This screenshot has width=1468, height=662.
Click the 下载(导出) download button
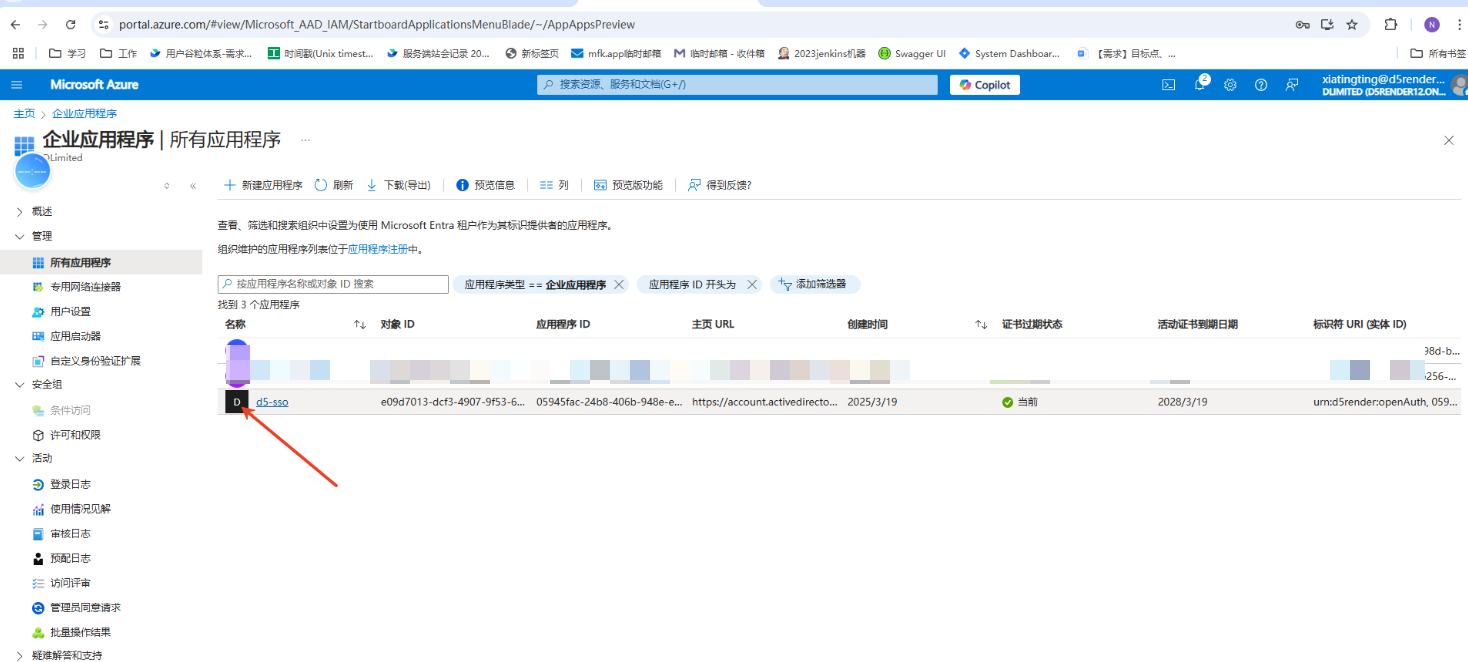click(x=399, y=185)
